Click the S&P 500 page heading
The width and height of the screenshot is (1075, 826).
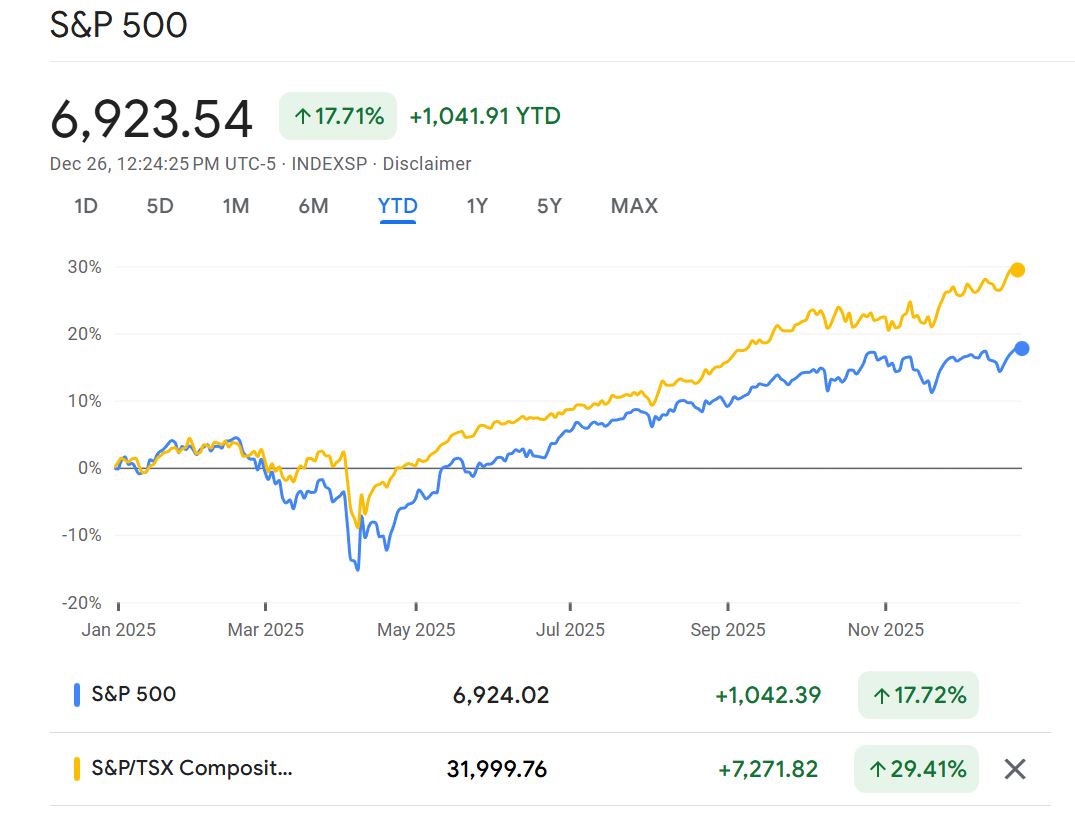coord(118,25)
